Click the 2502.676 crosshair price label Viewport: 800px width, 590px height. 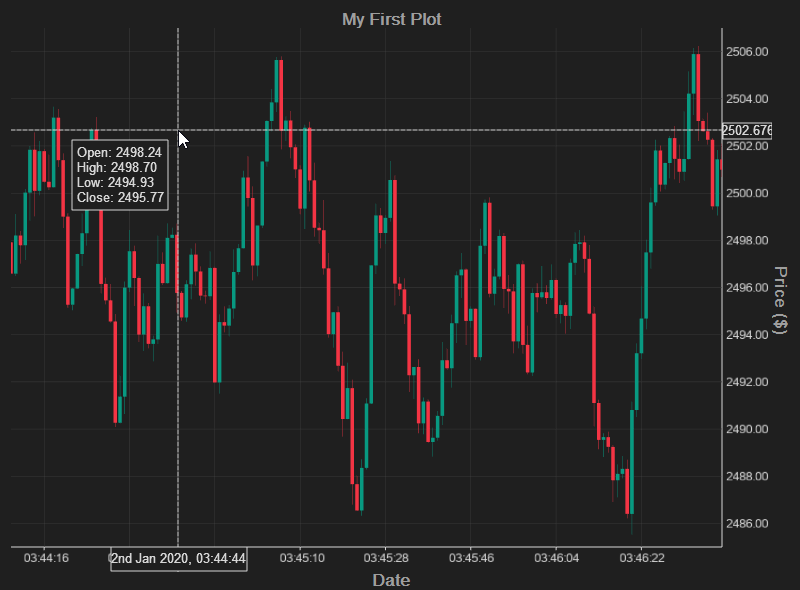point(747,130)
